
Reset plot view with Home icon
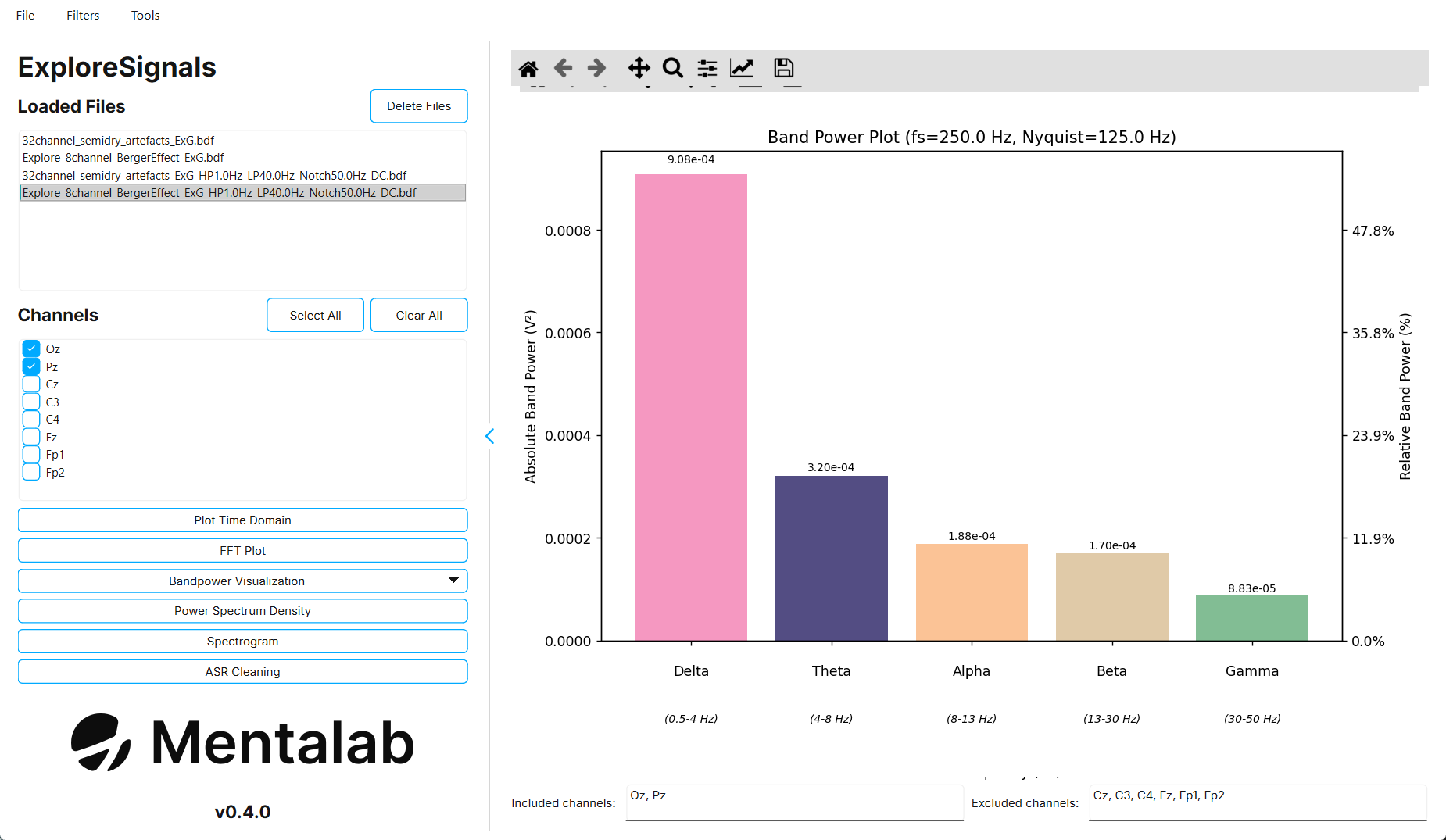528,69
